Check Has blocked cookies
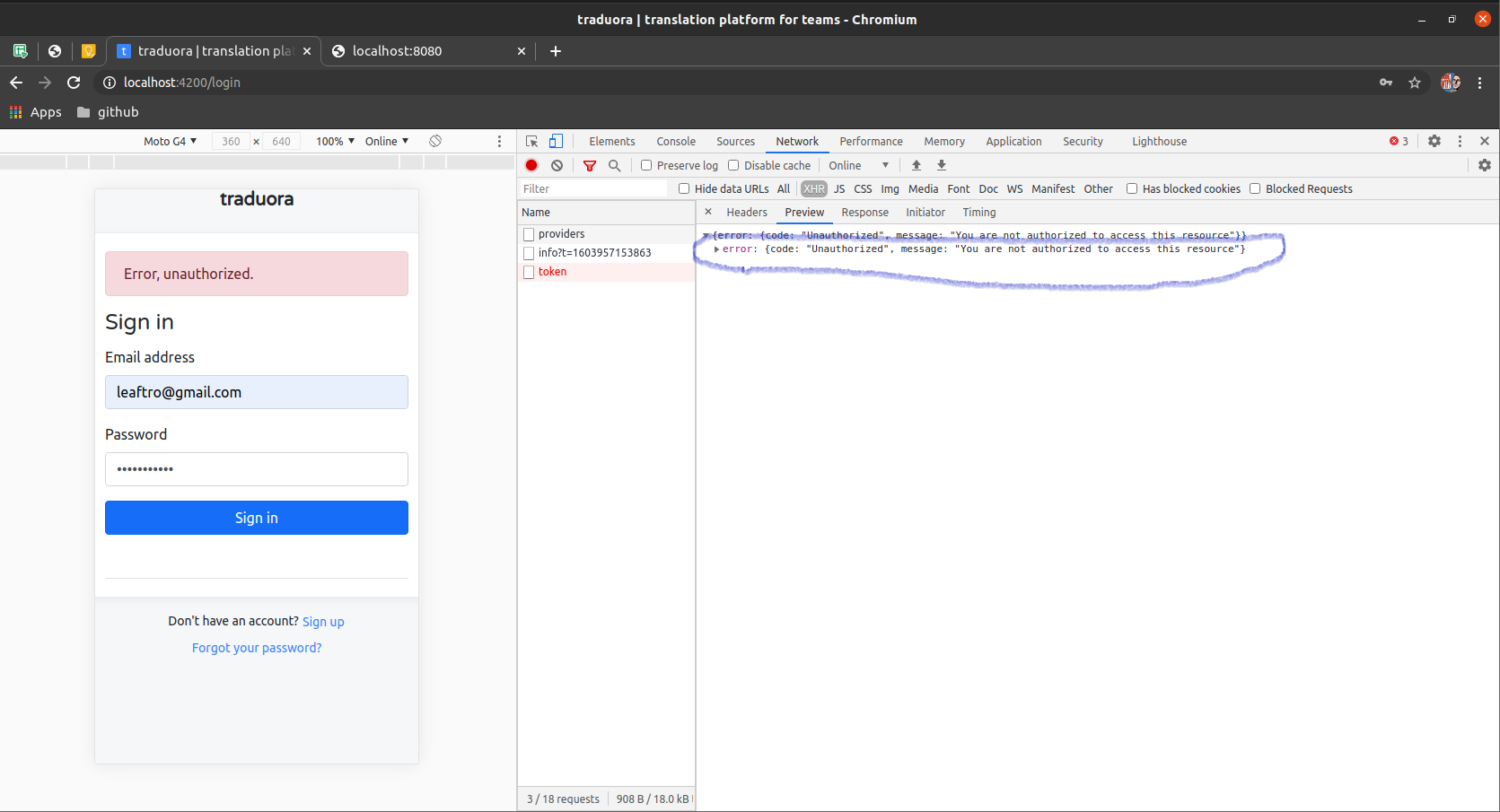The image size is (1500, 812). click(1132, 188)
